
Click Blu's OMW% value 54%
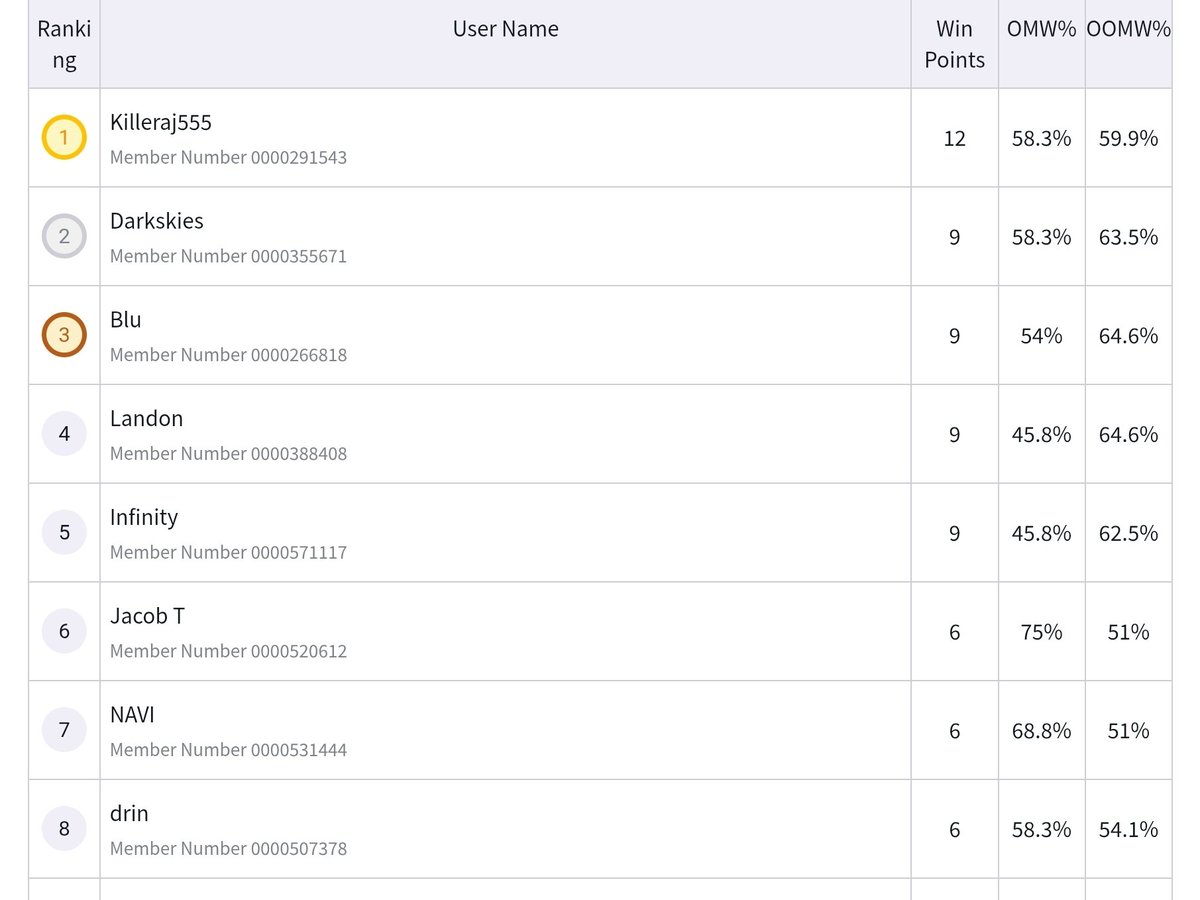tap(1041, 336)
